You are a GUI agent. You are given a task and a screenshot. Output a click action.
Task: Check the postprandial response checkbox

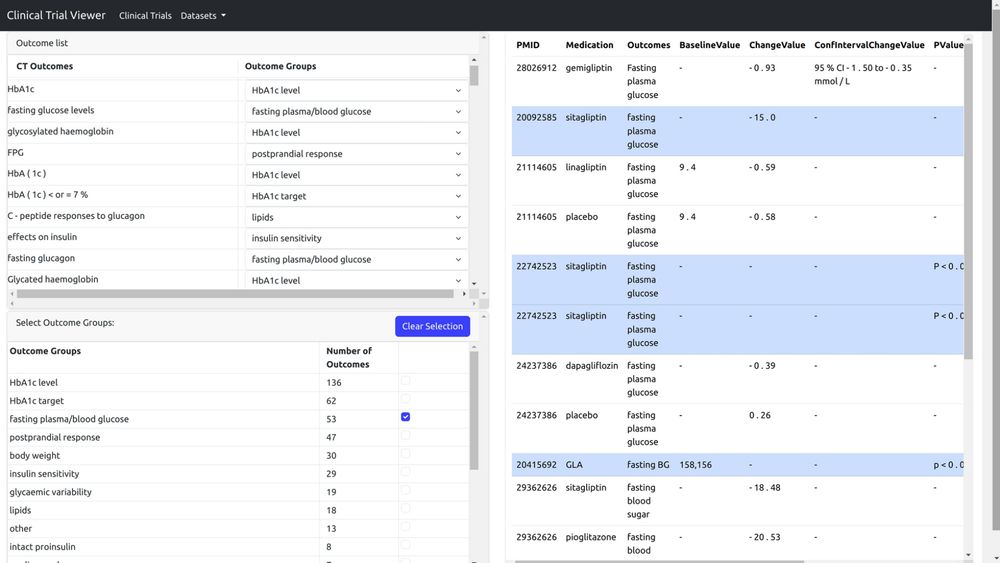point(406,435)
